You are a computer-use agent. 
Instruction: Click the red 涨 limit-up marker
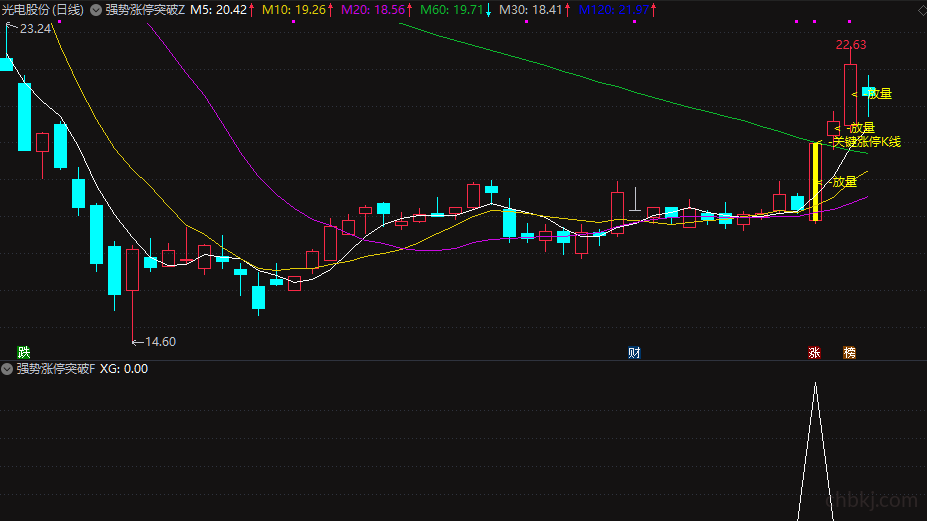pyautogui.click(x=815, y=352)
